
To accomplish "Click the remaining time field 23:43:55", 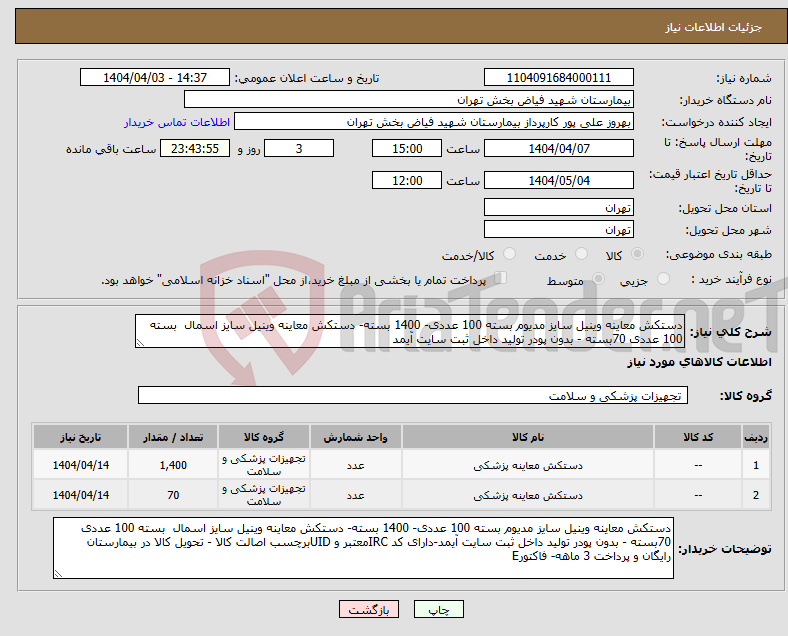I will pyautogui.click(x=194, y=149).
